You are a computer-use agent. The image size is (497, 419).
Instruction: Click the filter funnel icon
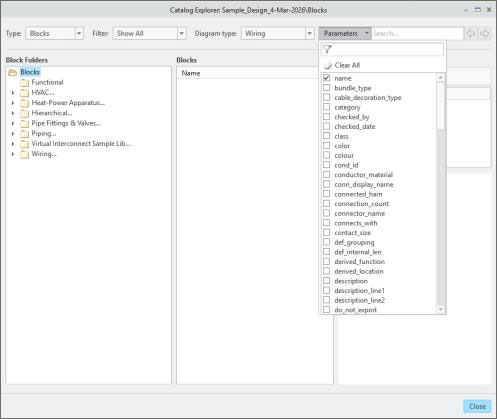point(327,50)
